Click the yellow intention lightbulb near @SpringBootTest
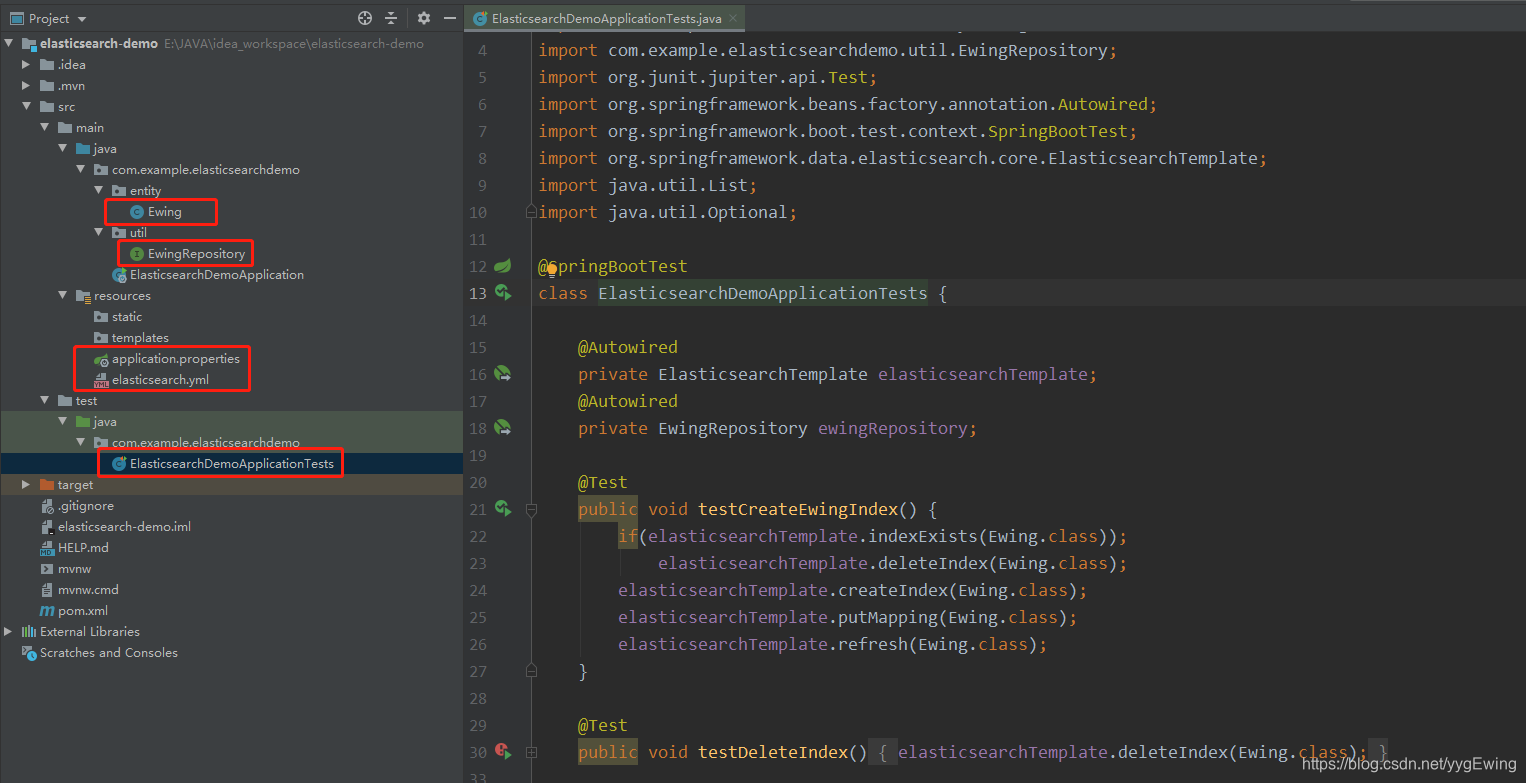Viewport: 1526px width, 783px height. [552, 269]
